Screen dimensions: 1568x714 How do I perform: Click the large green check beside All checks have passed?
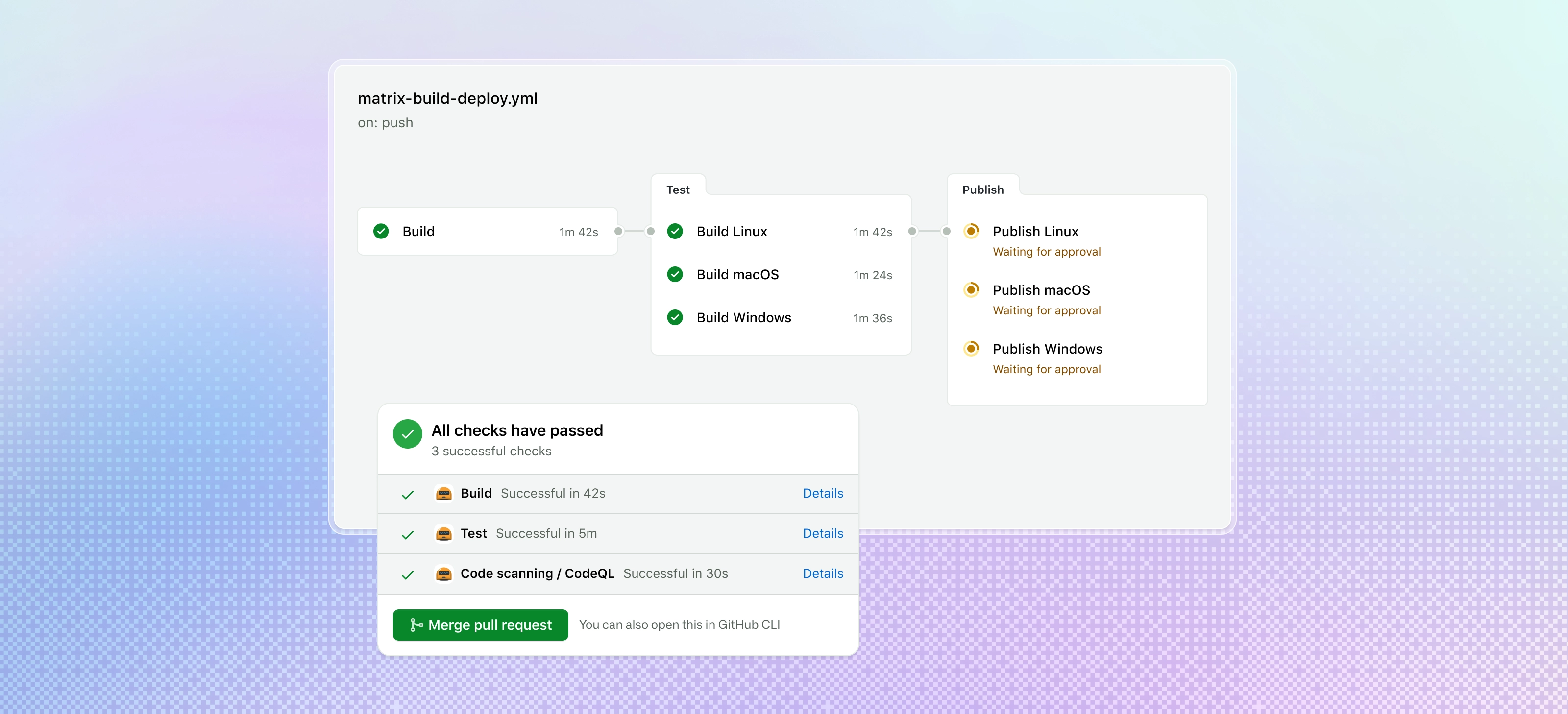pos(408,433)
